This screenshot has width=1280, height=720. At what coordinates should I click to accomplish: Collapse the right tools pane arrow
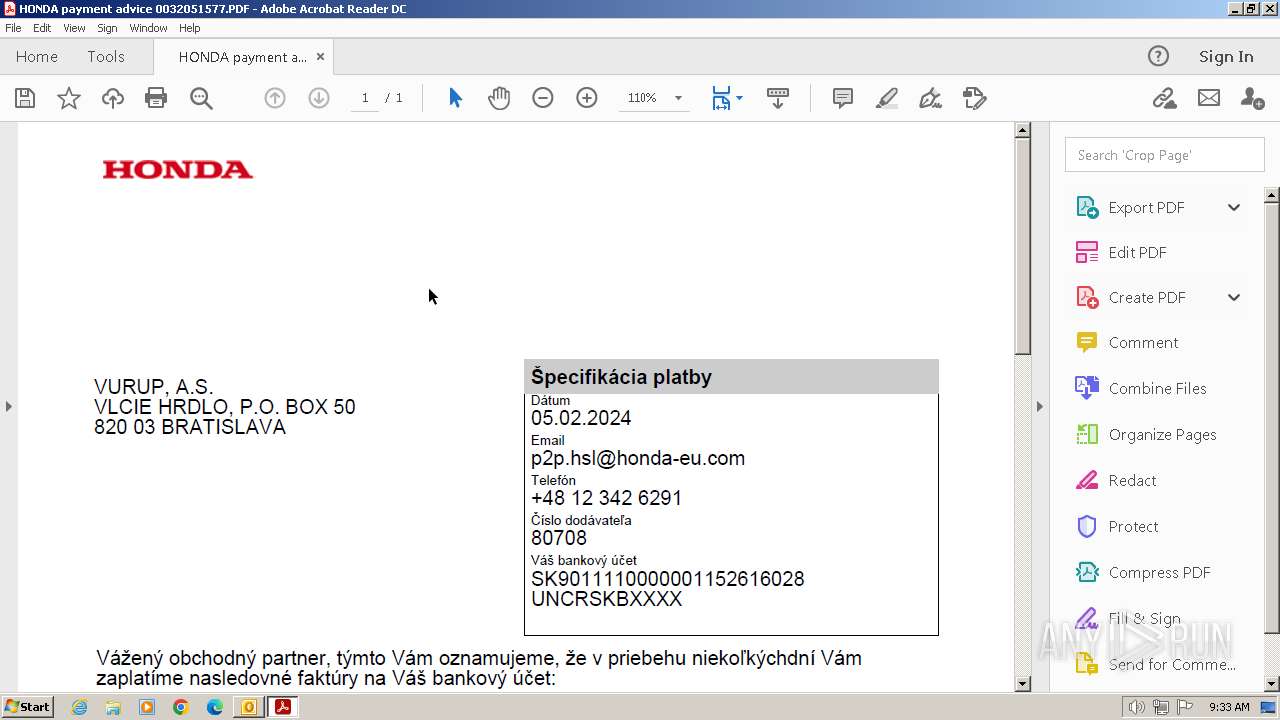coord(1039,406)
